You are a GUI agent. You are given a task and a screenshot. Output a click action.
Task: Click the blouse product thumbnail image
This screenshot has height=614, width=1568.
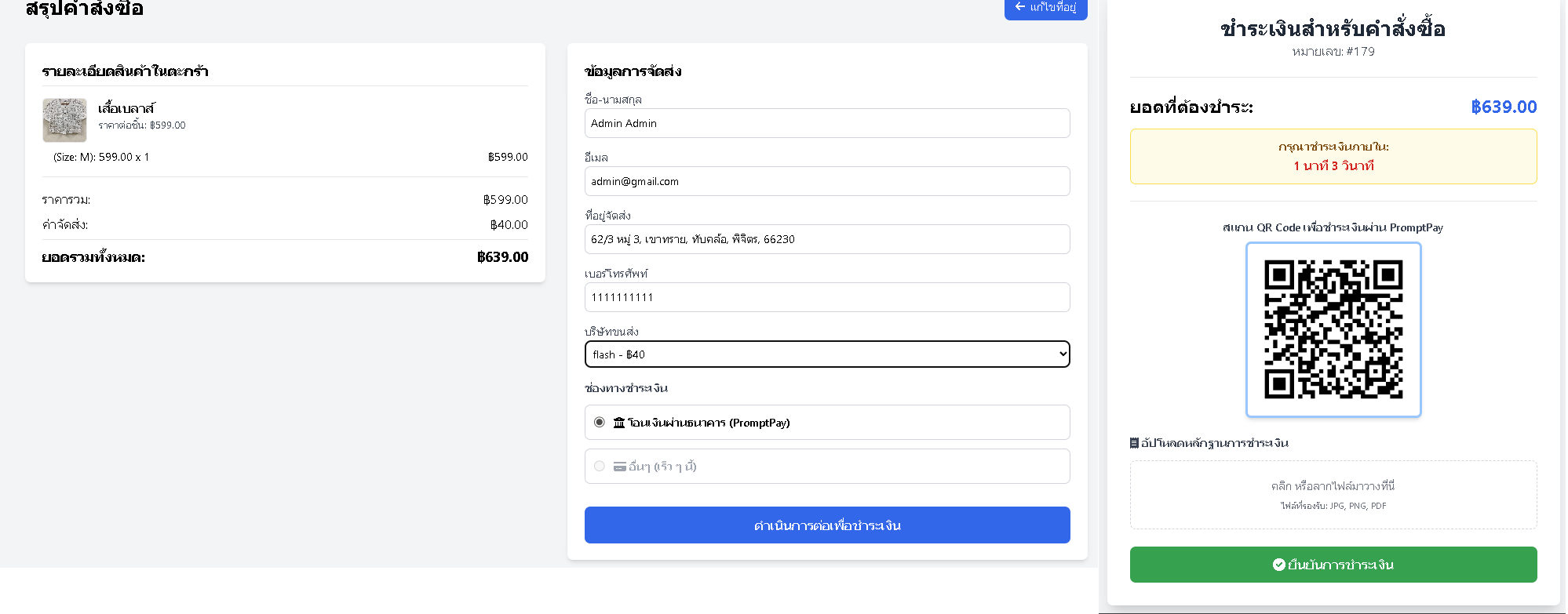coord(64,120)
